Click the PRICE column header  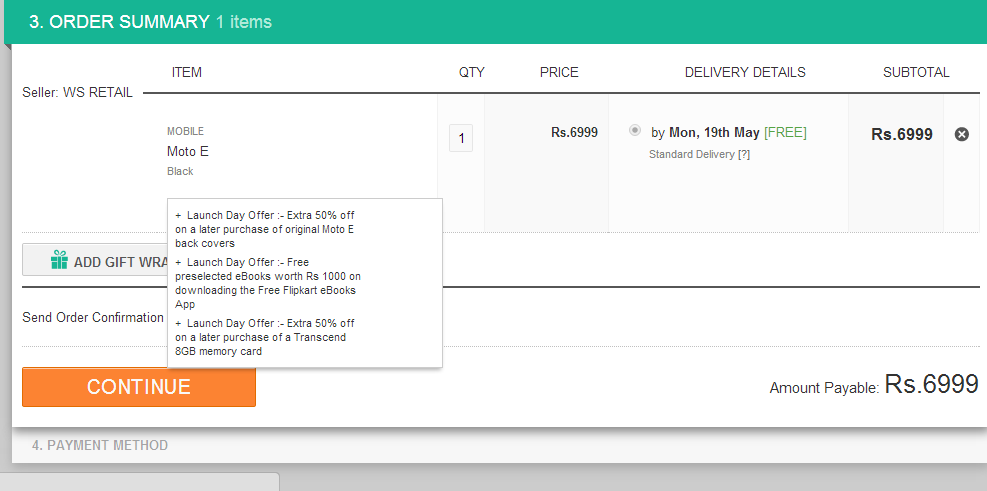coord(559,72)
